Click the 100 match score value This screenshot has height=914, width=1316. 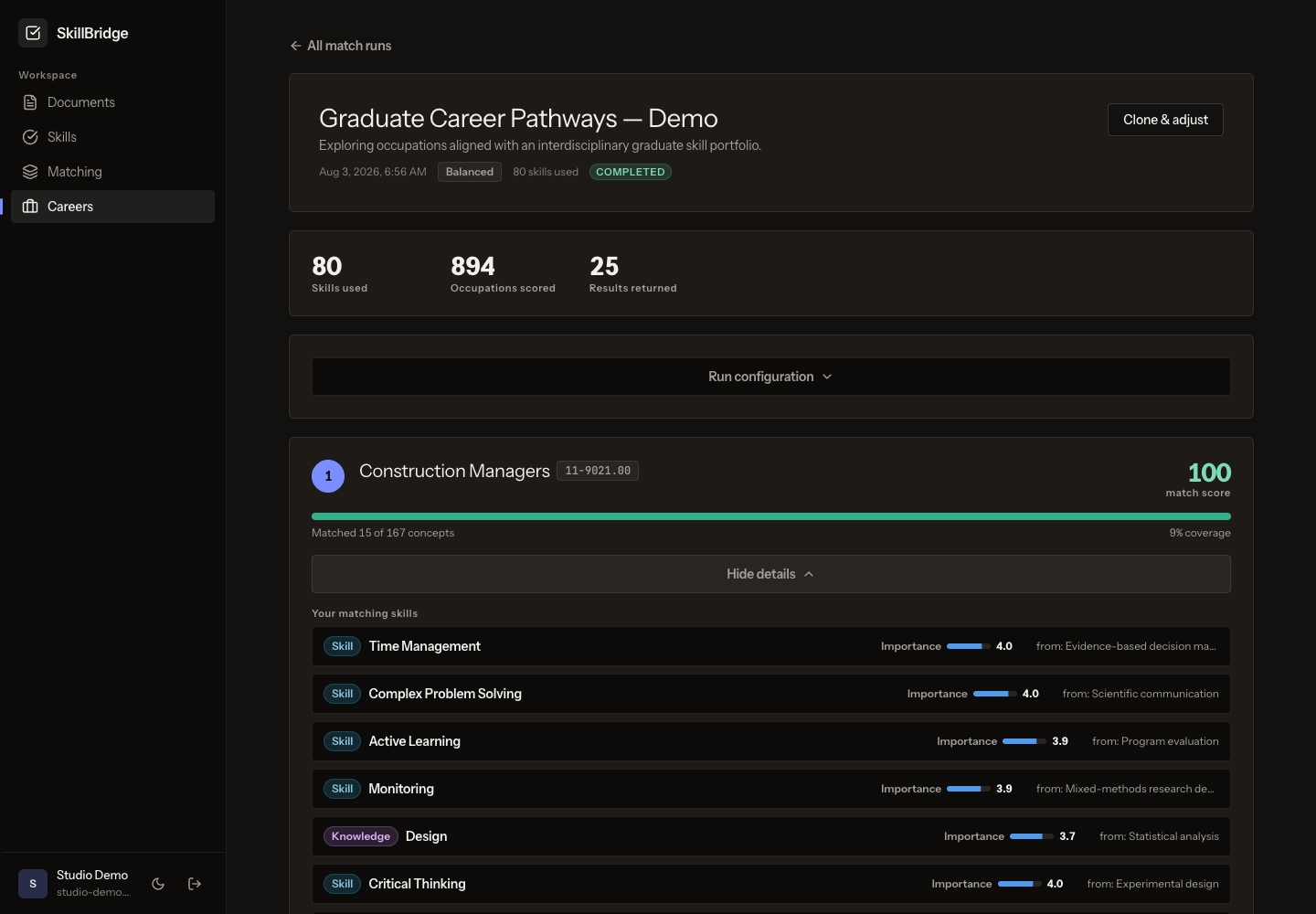1209,473
